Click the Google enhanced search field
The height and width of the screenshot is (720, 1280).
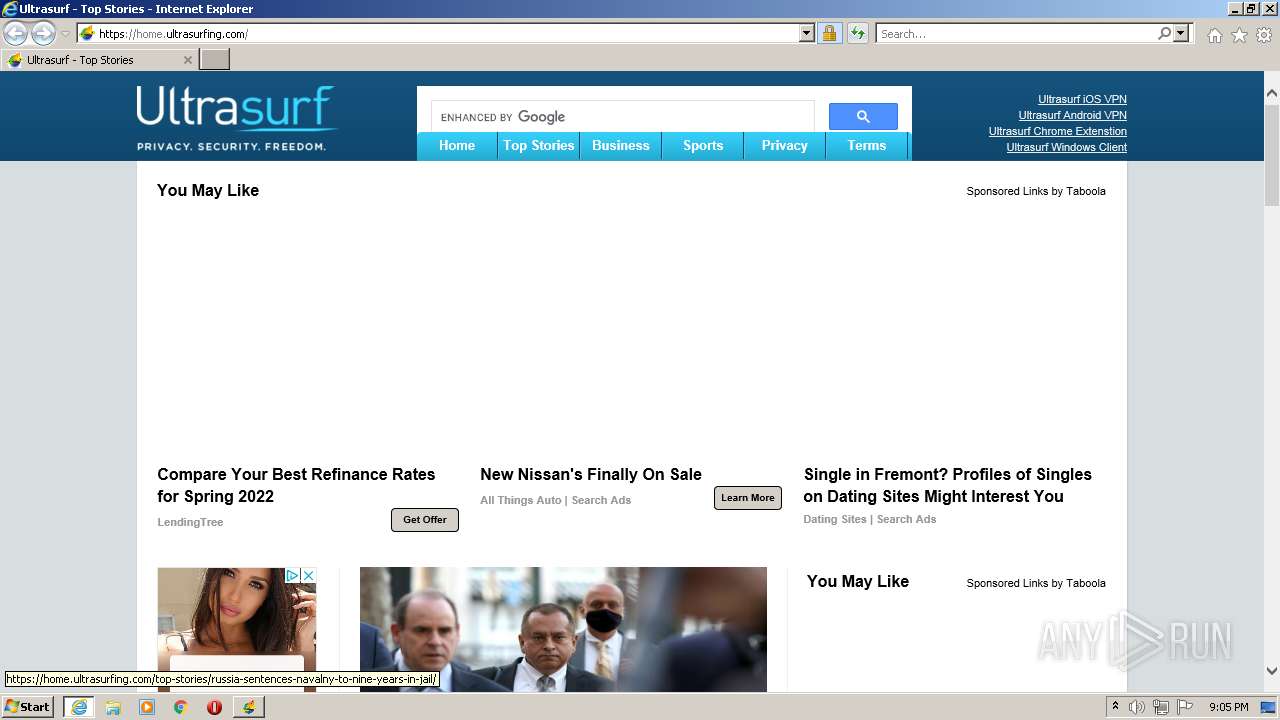(x=624, y=117)
